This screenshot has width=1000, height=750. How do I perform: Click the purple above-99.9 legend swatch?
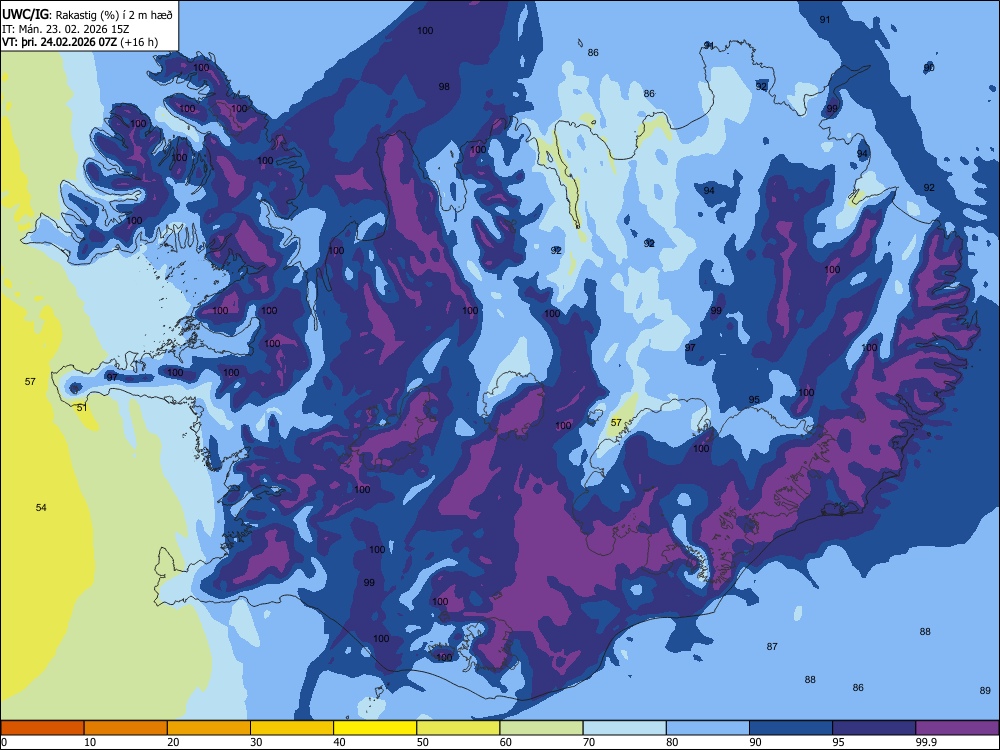(x=957, y=728)
